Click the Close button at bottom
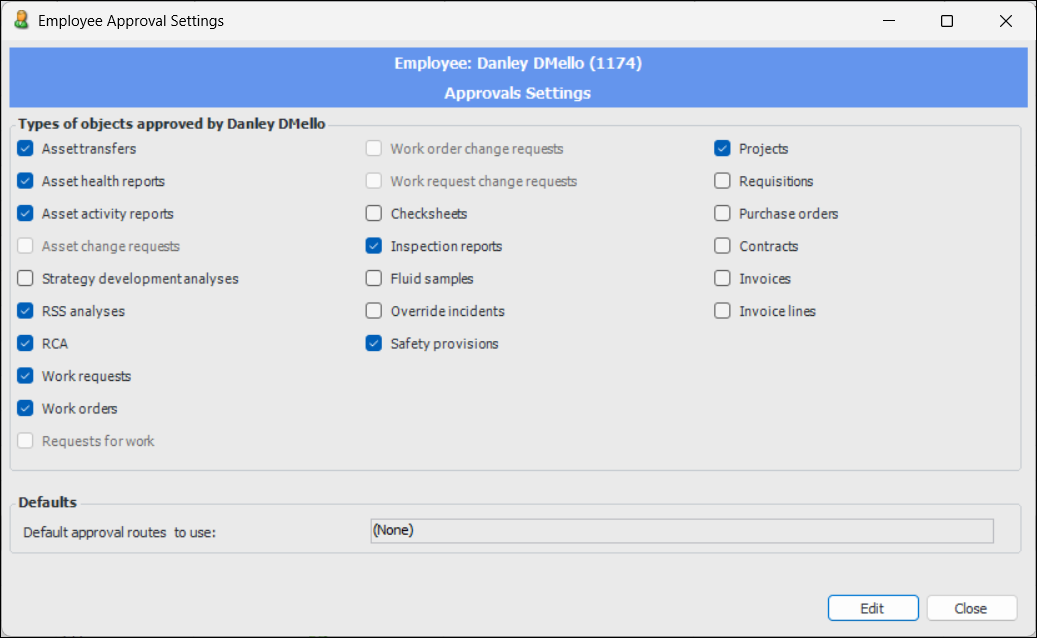 [x=971, y=608]
